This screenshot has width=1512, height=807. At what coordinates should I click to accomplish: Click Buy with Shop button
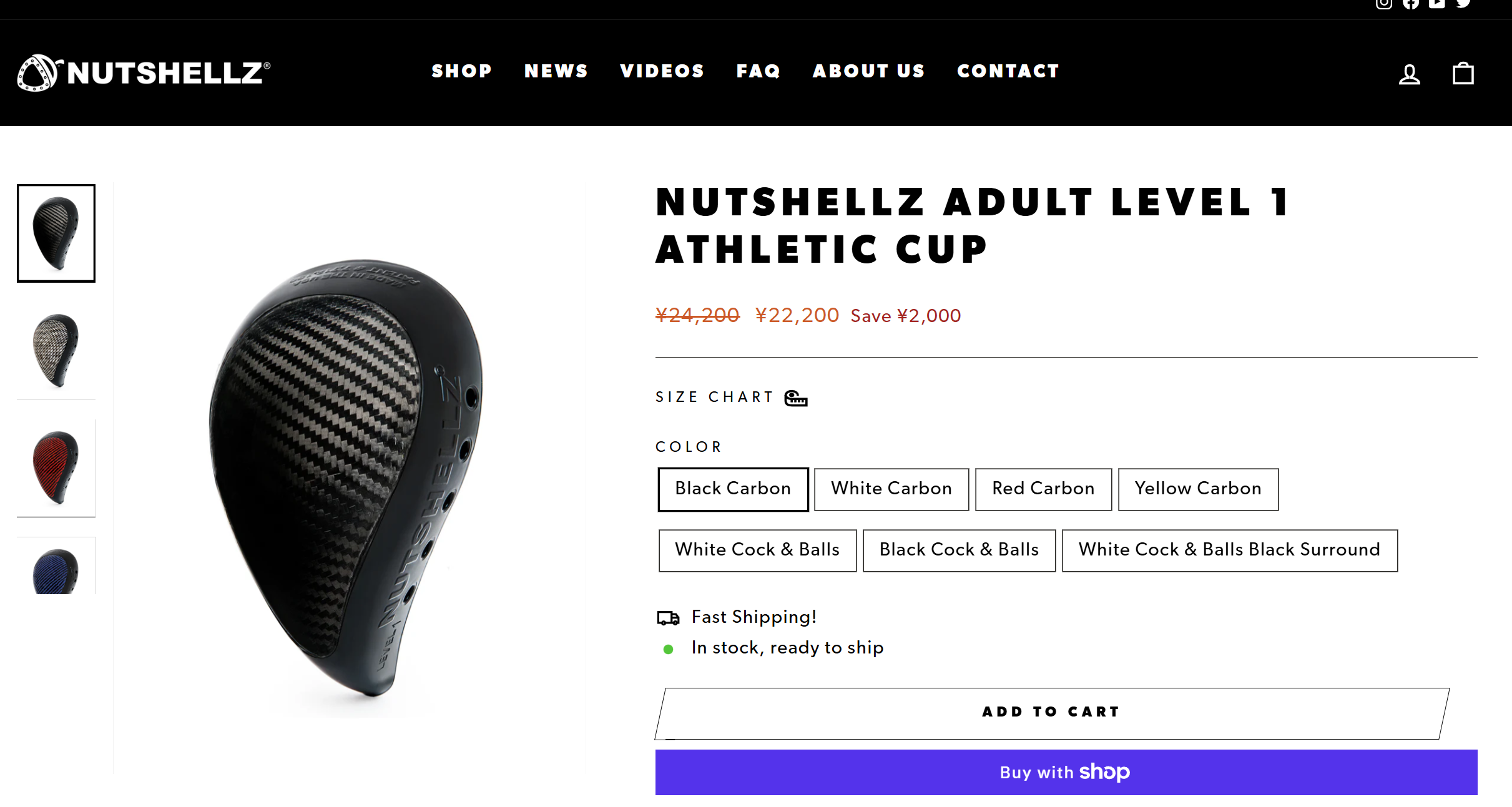tap(1066, 772)
